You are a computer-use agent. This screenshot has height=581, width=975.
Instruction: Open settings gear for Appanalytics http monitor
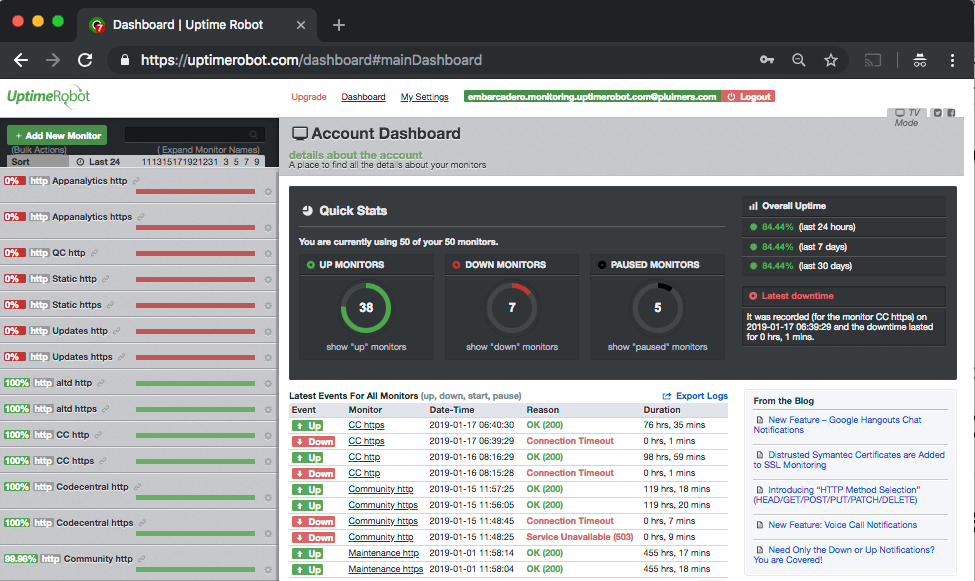268,191
